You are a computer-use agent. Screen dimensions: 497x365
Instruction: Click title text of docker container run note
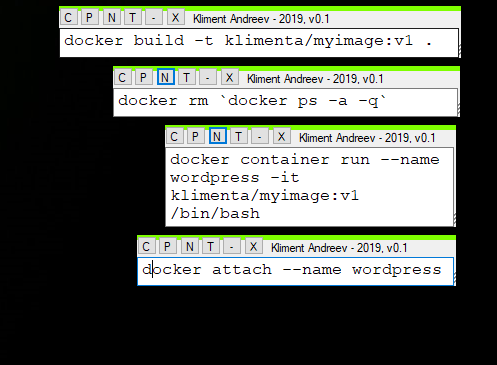click(x=367, y=138)
